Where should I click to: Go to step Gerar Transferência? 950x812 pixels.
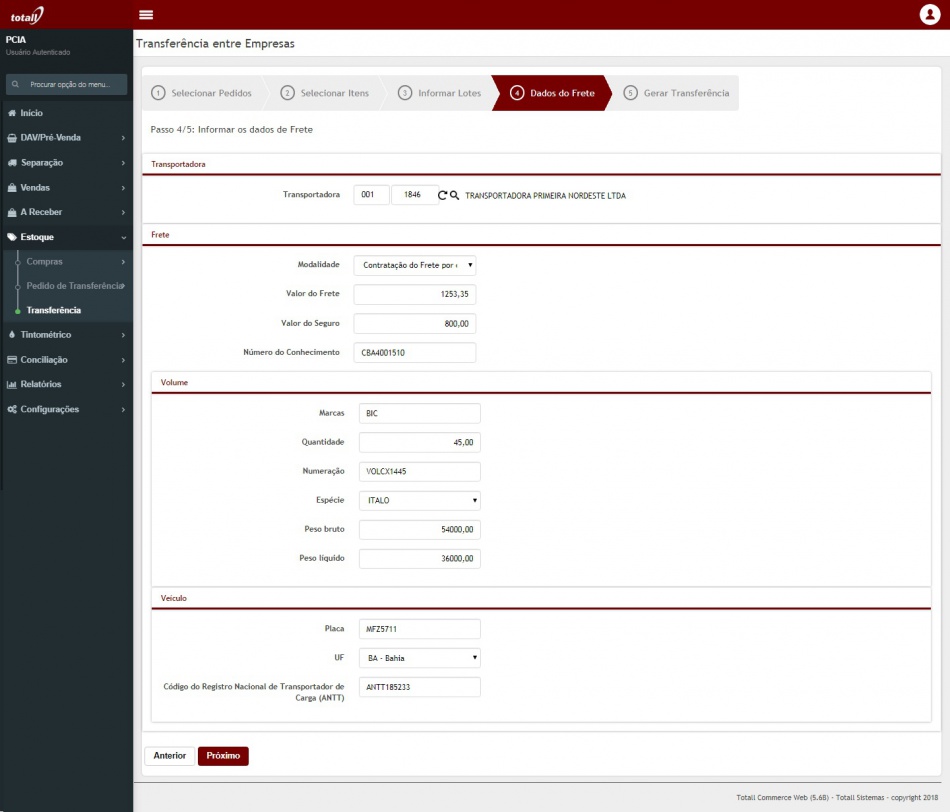[676, 93]
